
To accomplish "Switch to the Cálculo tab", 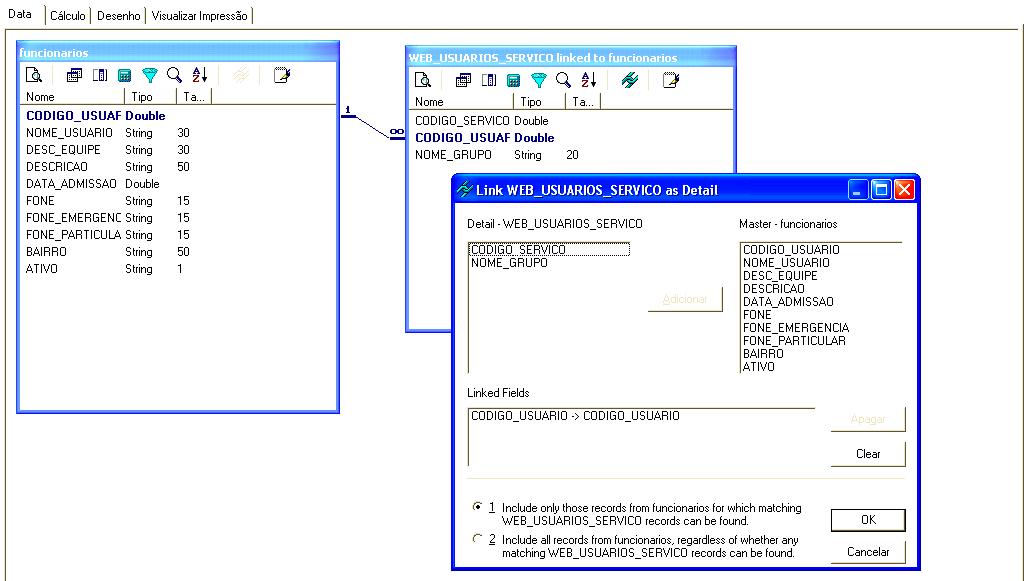I will point(68,16).
